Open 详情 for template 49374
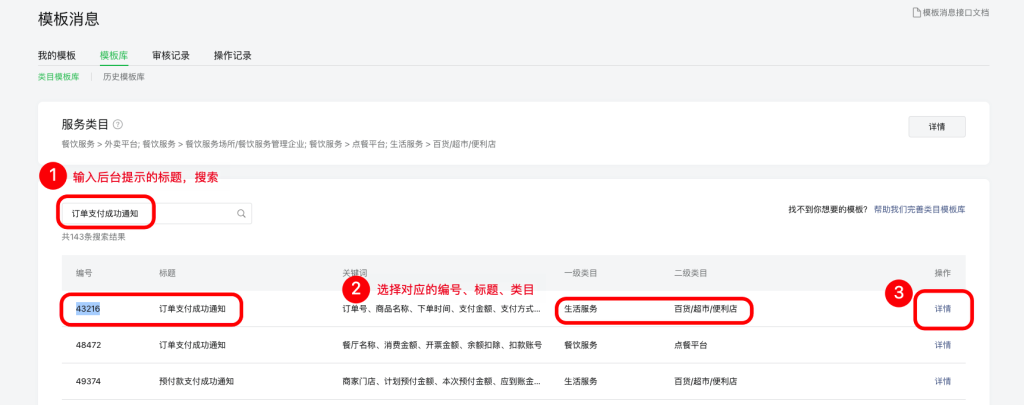The image size is (1024, 405). [942, 381]
